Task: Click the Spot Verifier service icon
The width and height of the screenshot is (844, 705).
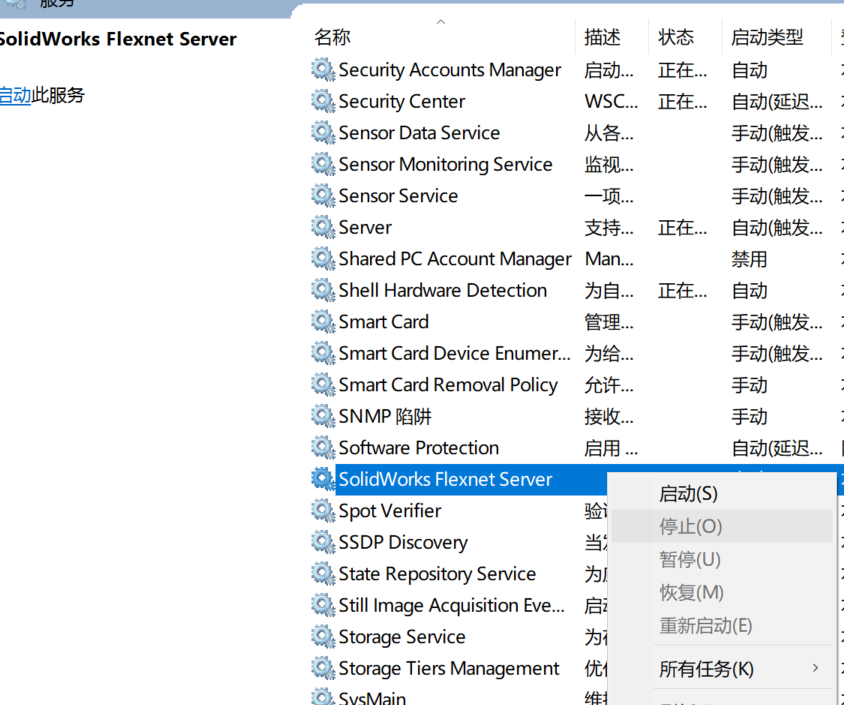Action: point(323,510)
